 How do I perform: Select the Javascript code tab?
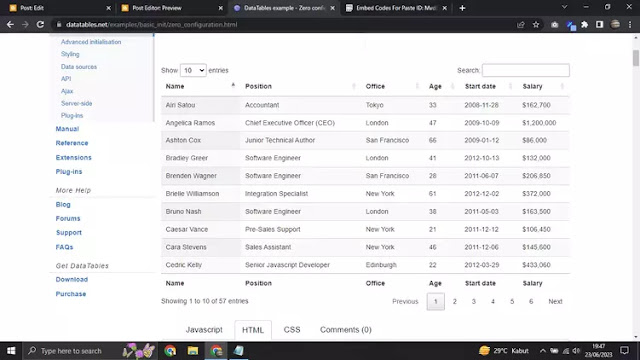click(204, 330)
